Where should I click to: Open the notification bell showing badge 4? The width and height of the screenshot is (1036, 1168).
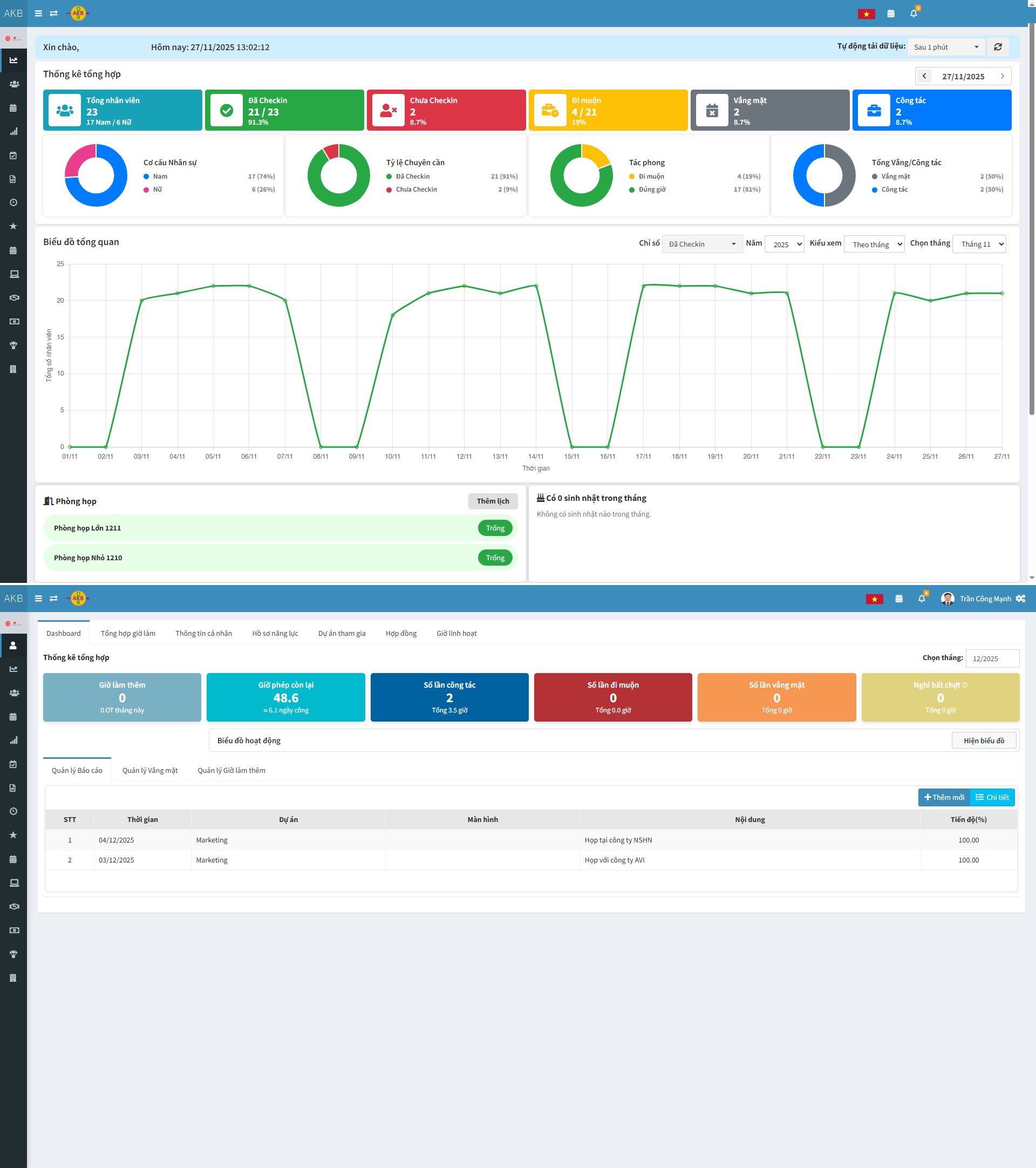pos(921,598)
